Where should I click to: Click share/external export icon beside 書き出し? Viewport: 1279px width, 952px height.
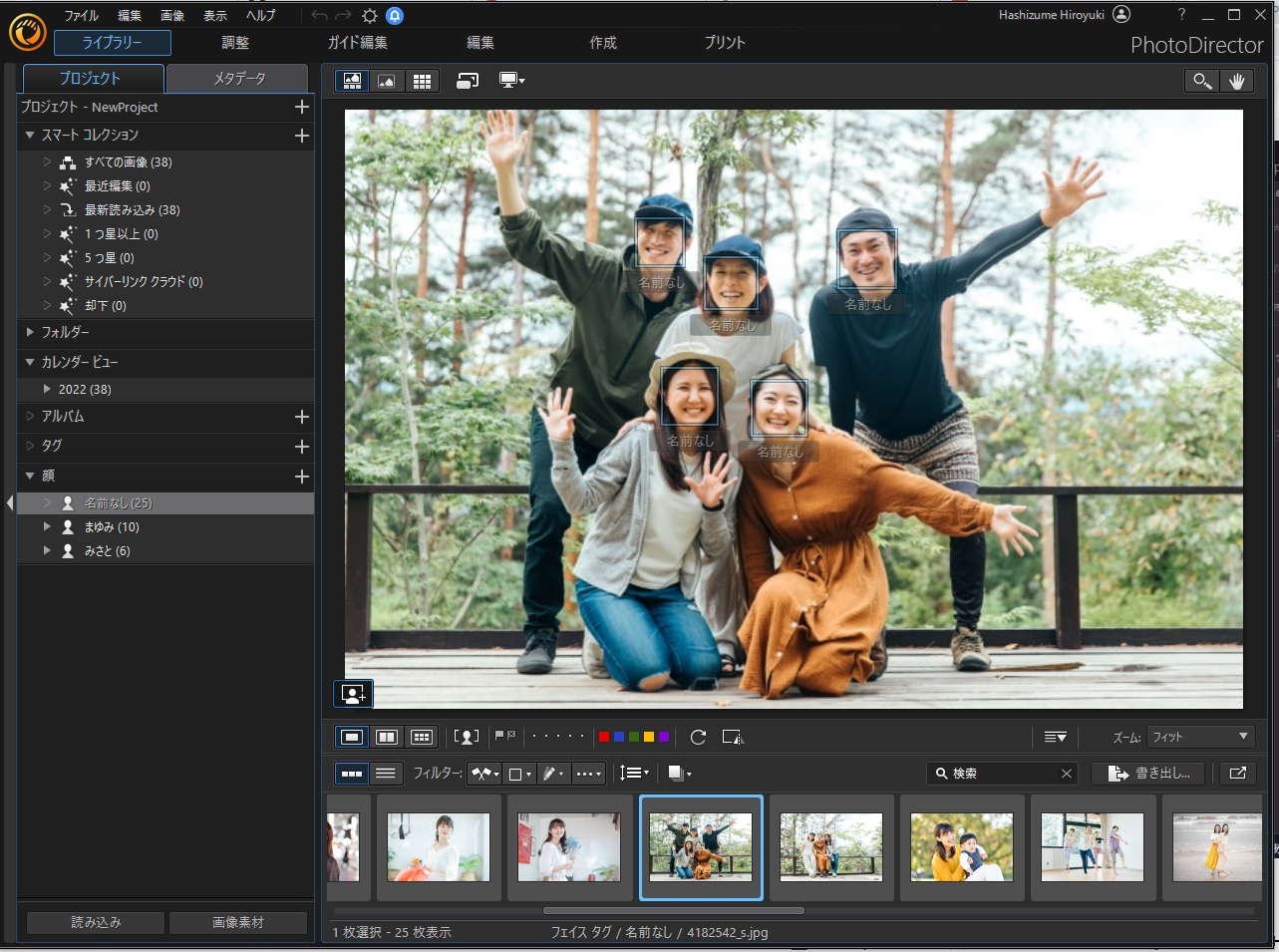1237,773
